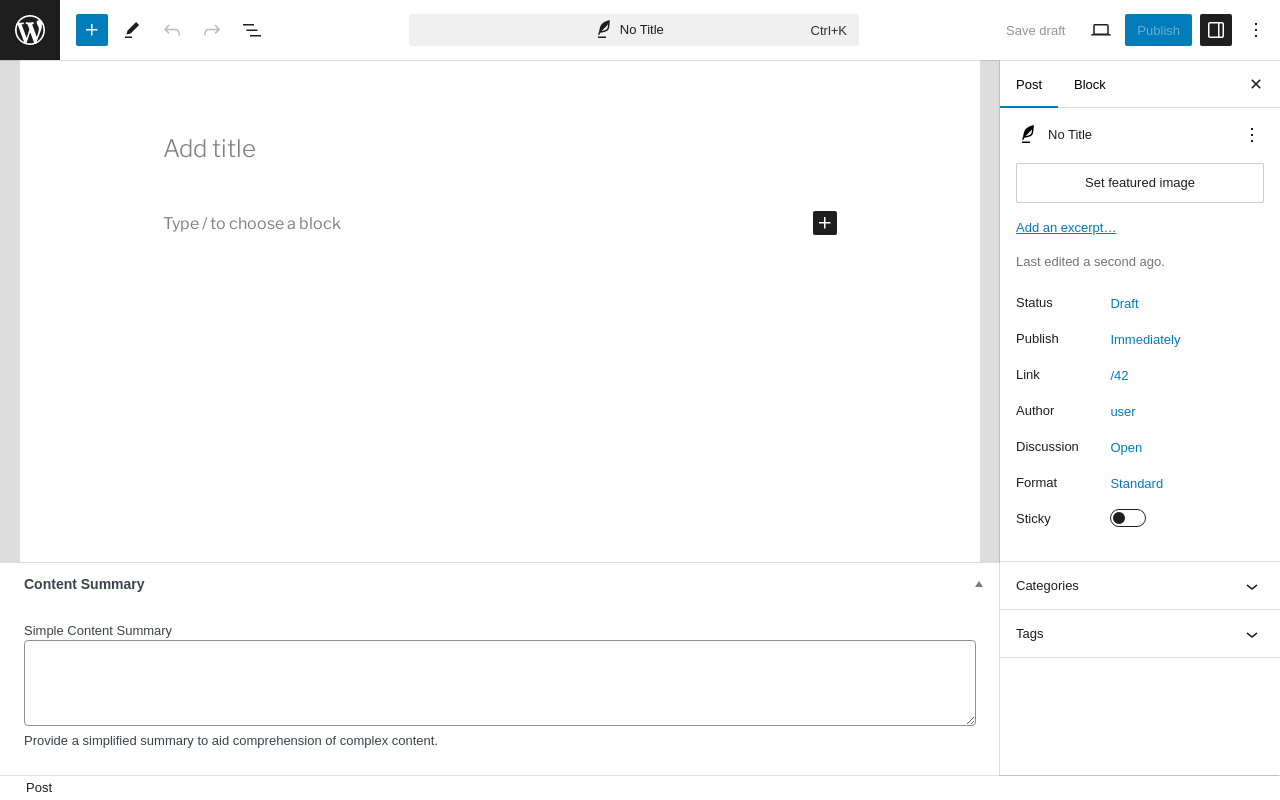The image size is (1280, 800).
Task: Toggle the Settings sidebar icon
Action: pyautogui.click(x=1216, y=30)
